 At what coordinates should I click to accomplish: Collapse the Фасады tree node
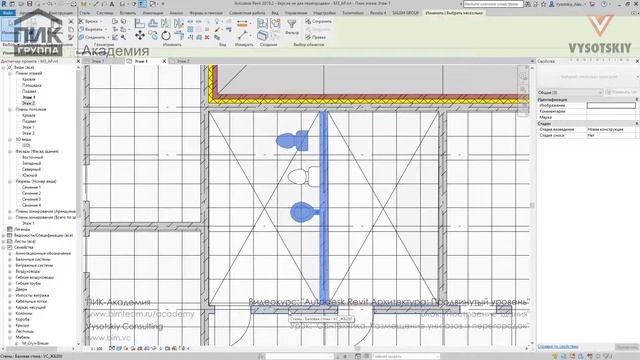point(10,151)
